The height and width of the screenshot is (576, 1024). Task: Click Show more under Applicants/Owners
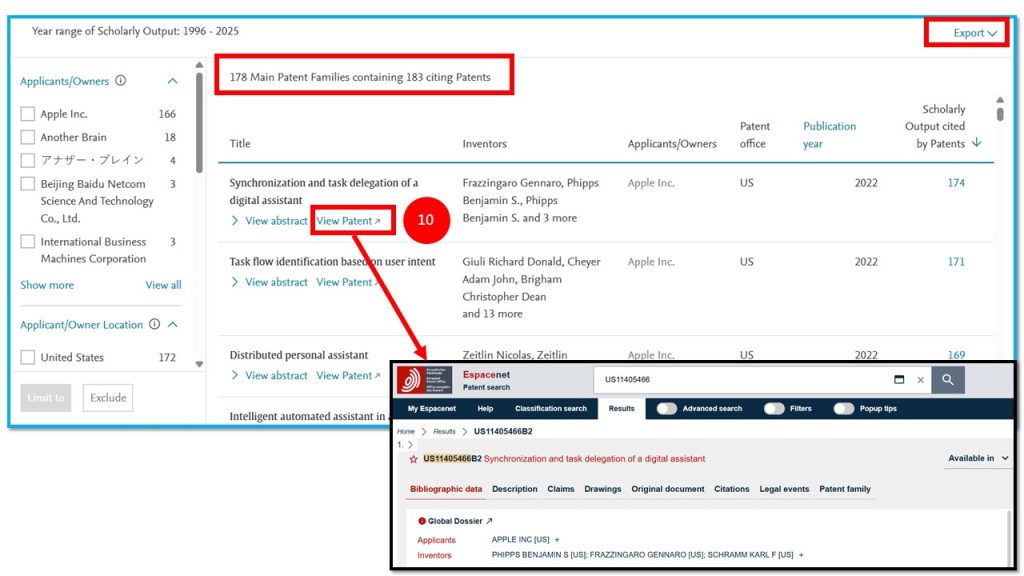[x=47, y=285]
